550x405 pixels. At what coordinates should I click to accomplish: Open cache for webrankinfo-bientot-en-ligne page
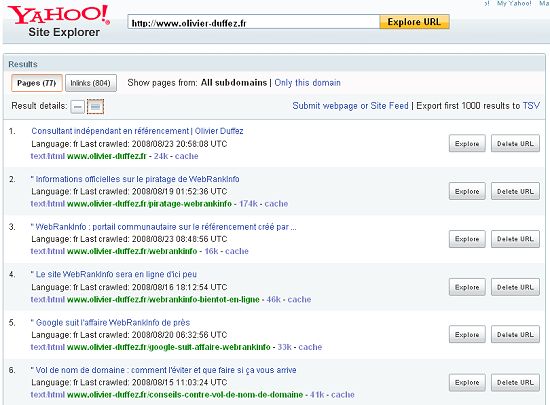click(299, 299)
